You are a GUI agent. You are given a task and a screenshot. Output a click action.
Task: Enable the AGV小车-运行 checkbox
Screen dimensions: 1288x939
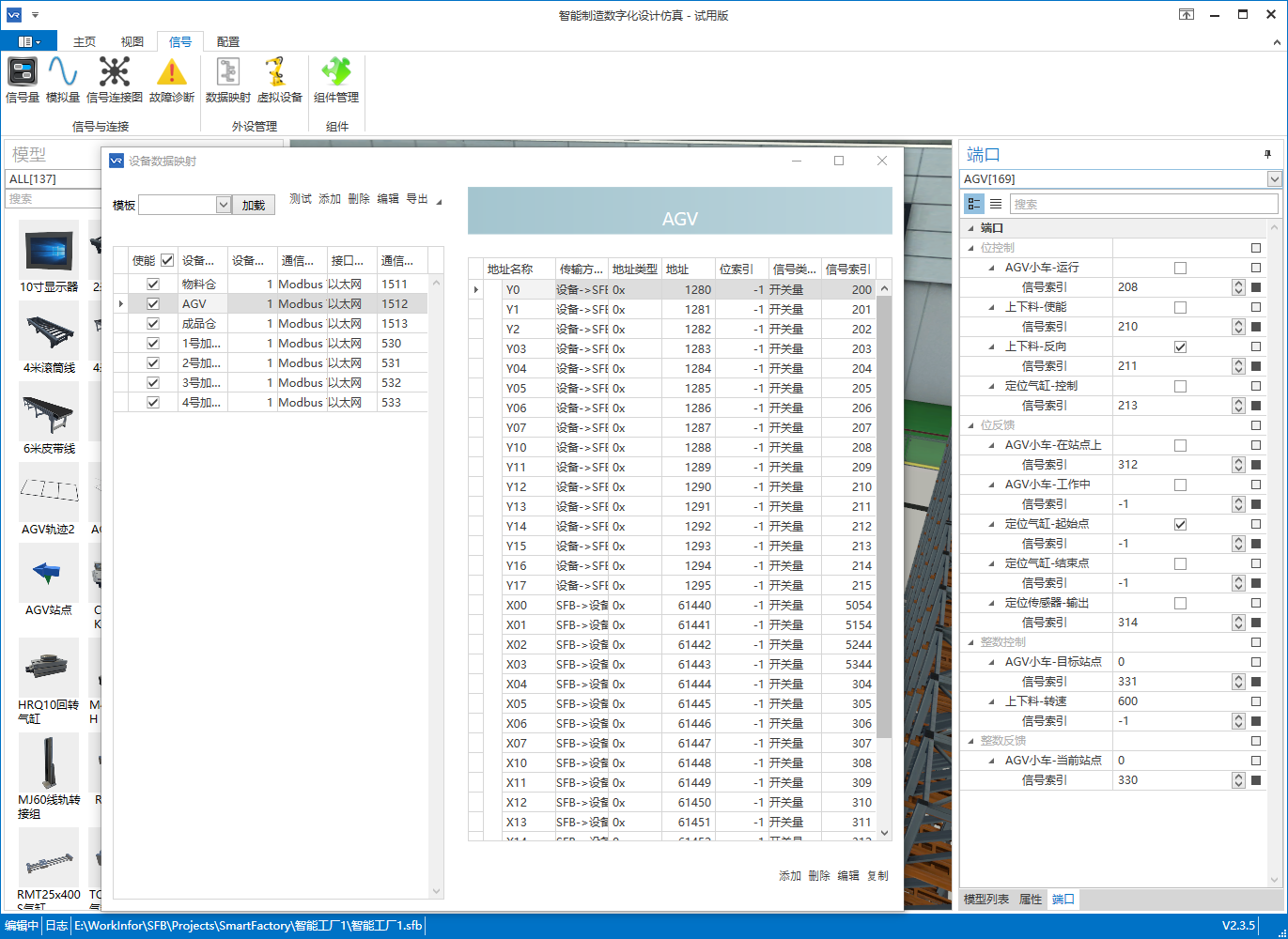1180,268
